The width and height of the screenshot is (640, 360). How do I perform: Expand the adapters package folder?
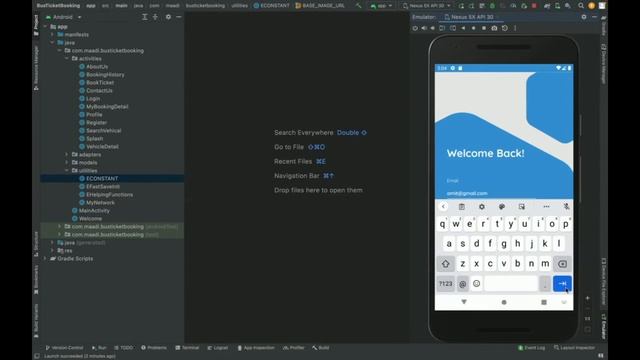[67, 155]
